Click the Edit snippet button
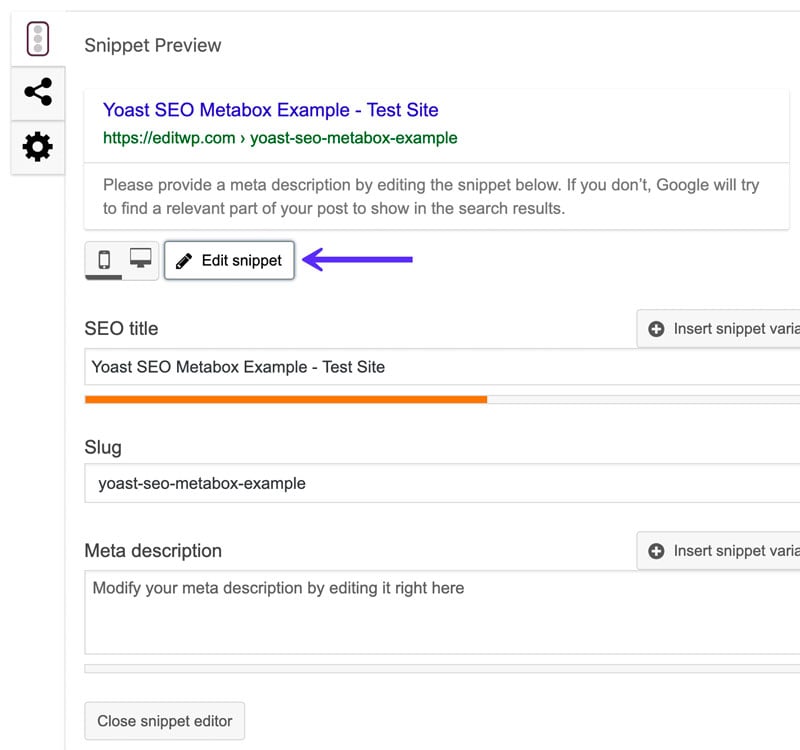Viewport: 800px width, 750px height. (230, 260)
